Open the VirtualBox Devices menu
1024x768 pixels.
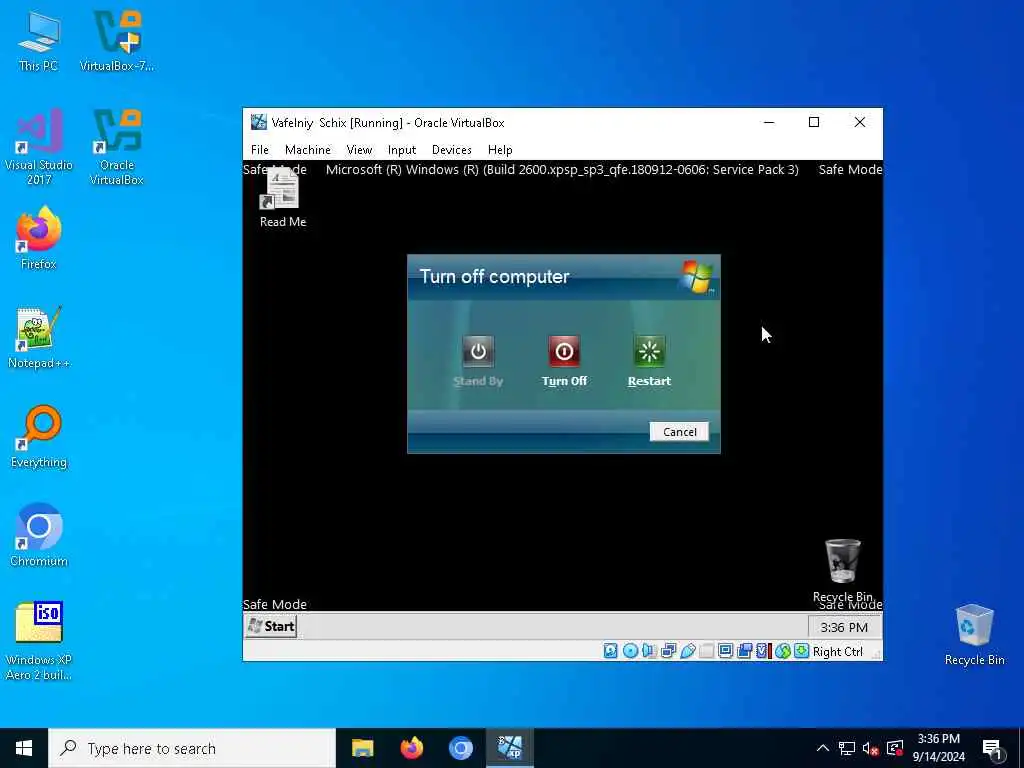[452, 150]
